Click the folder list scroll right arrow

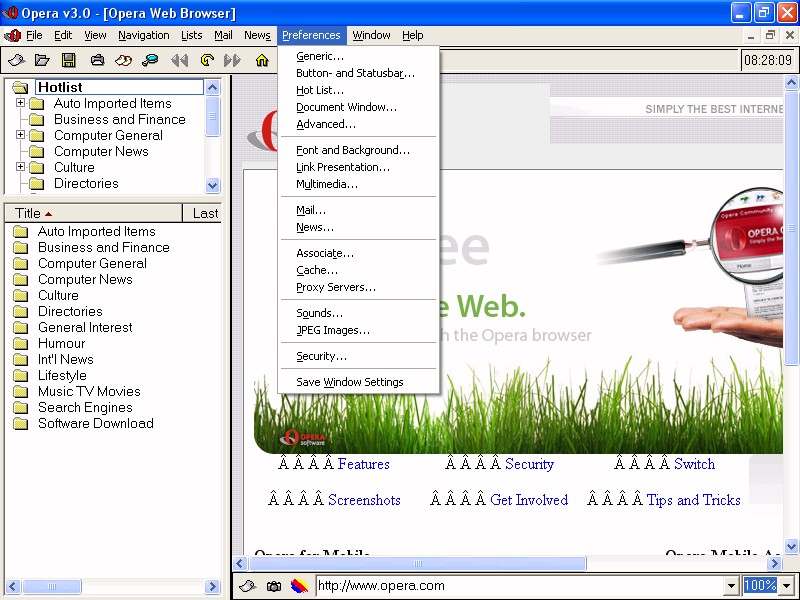click(212, 586)
